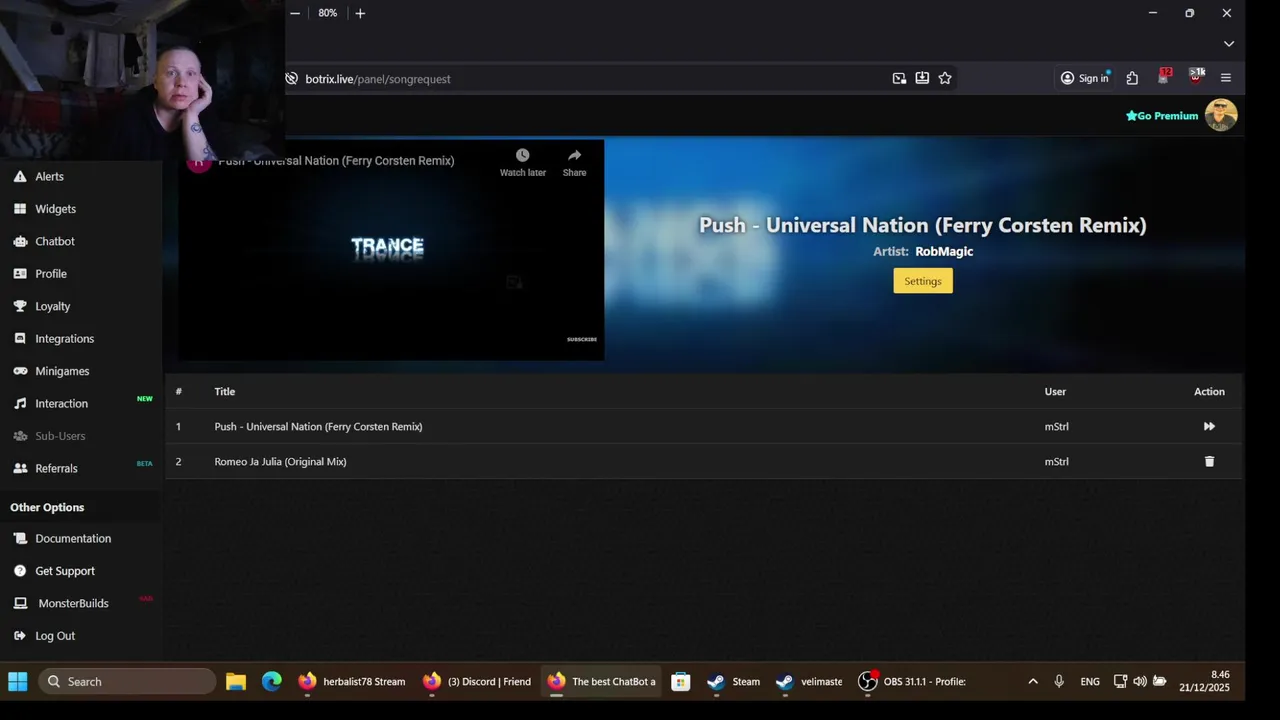Open File Explorer from taskbar
Image resolution: width=1280 pixels, height=720 pixels.
[236, 681]
